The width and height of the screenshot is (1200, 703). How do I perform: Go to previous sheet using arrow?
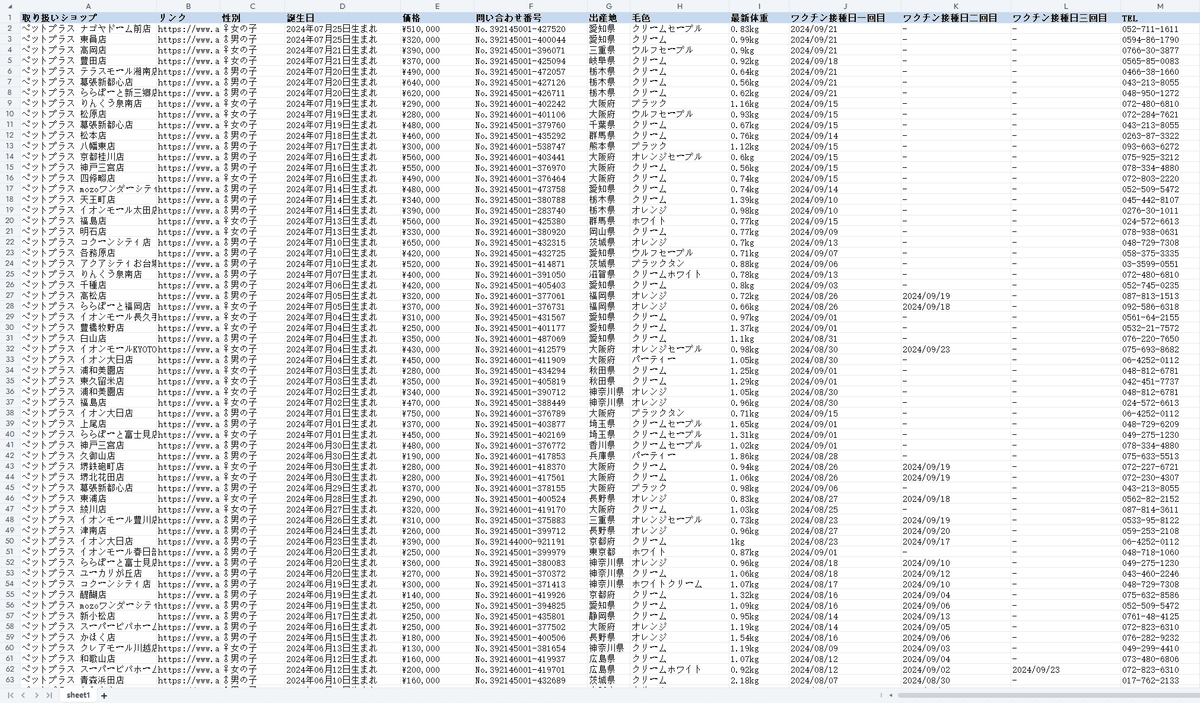coord(24,694)
